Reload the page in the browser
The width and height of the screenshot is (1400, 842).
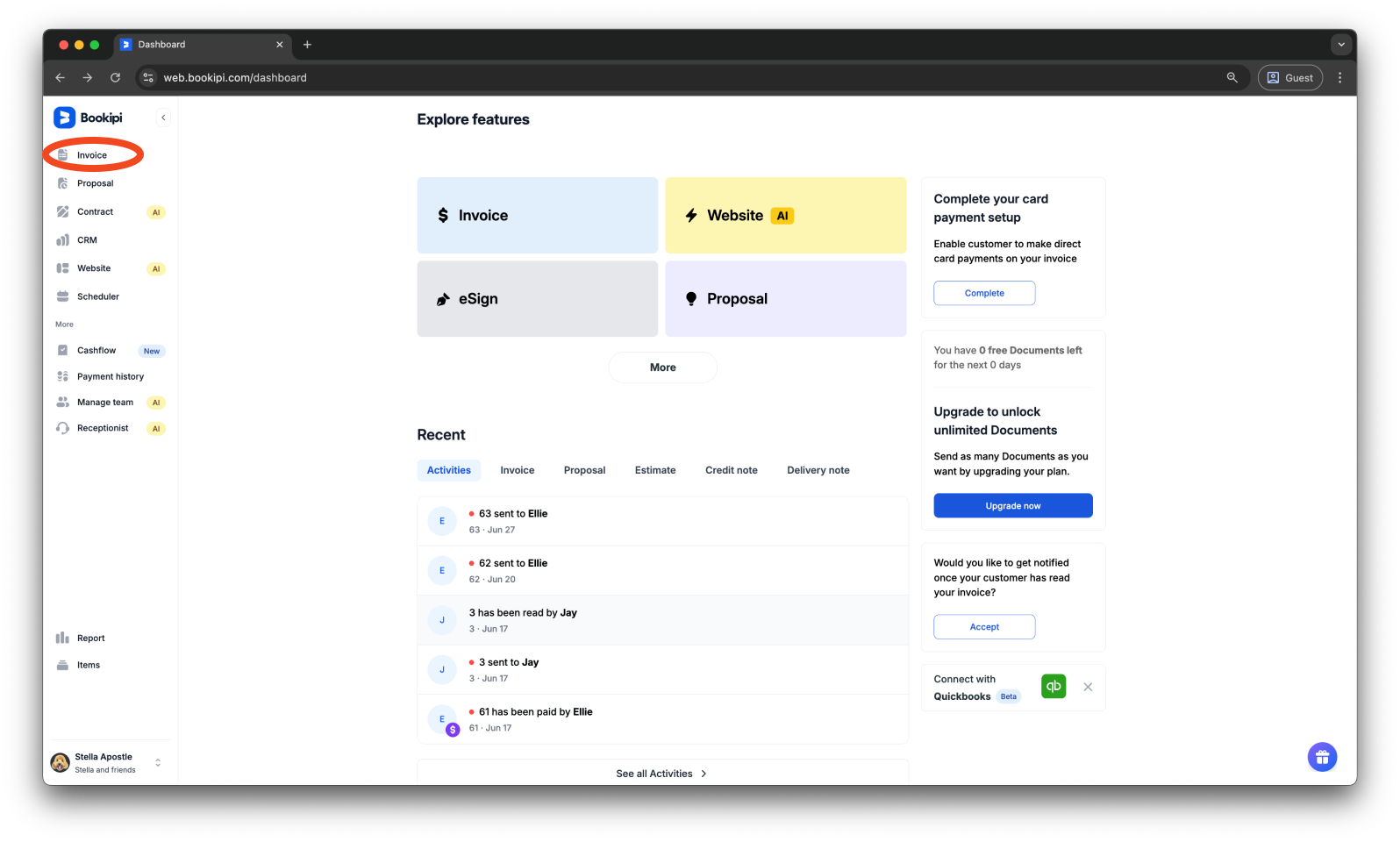coord(115,77)
